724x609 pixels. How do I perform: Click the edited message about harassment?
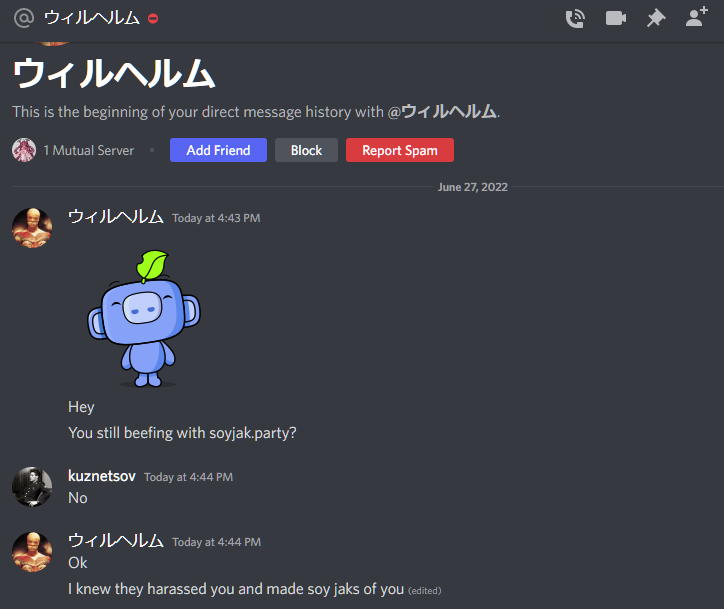point(236,589)
